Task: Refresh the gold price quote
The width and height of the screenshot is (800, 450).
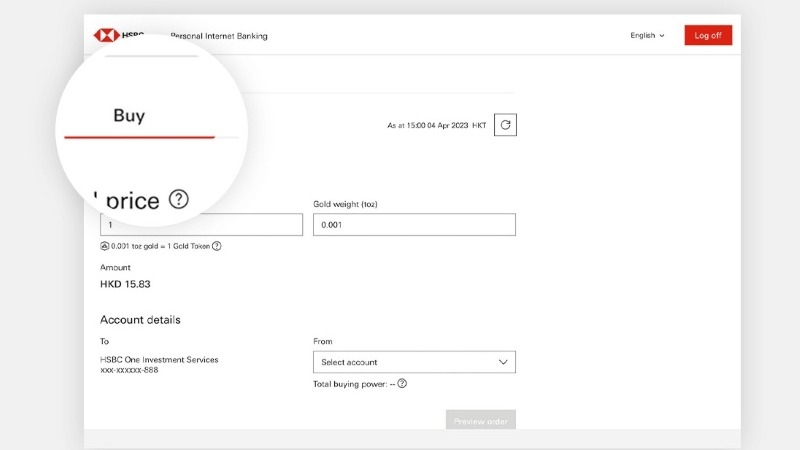Action: [x=505, y=125]
